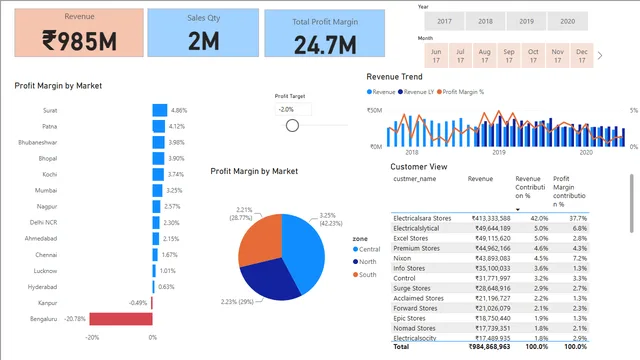Filter by Oct 17 month tile
This screenshot has height=360, width=640.
[533, 56]
